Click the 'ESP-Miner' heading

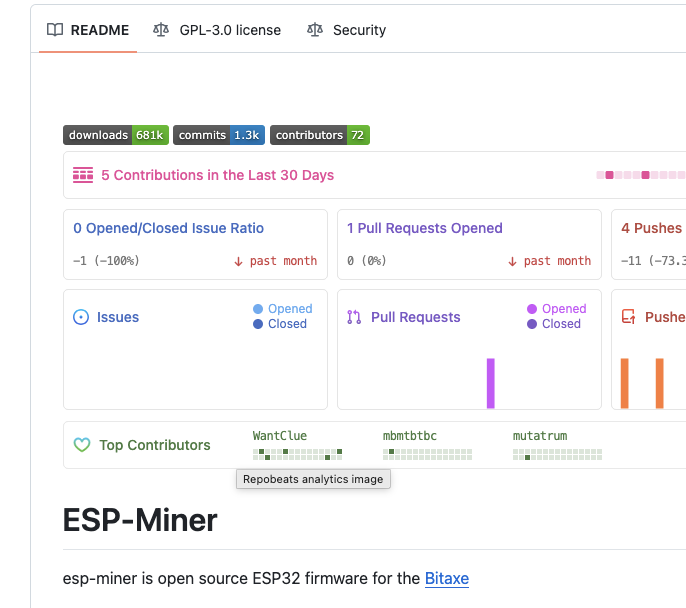click(140, 520)
